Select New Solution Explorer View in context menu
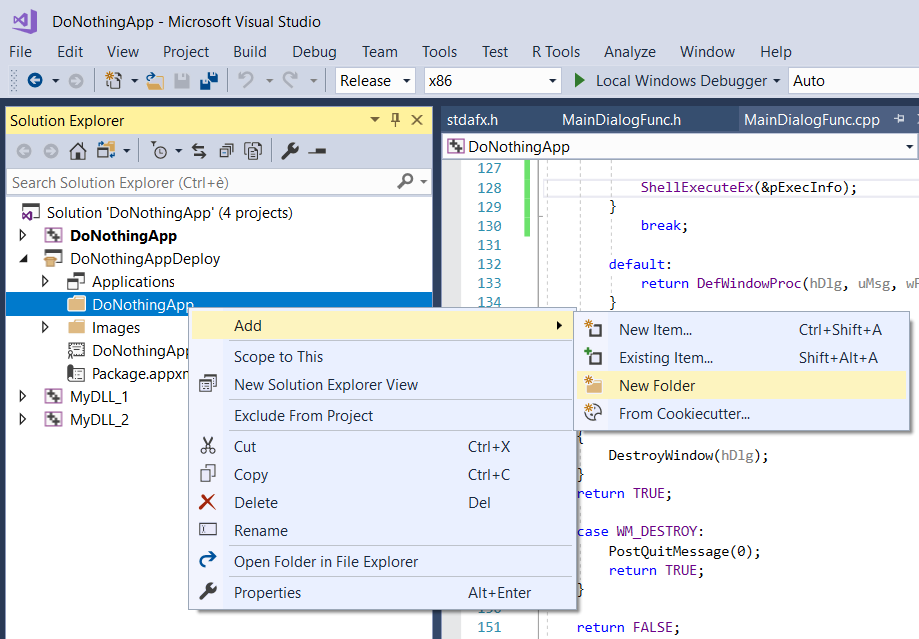 pyautogui.click(x=382, y=385)
